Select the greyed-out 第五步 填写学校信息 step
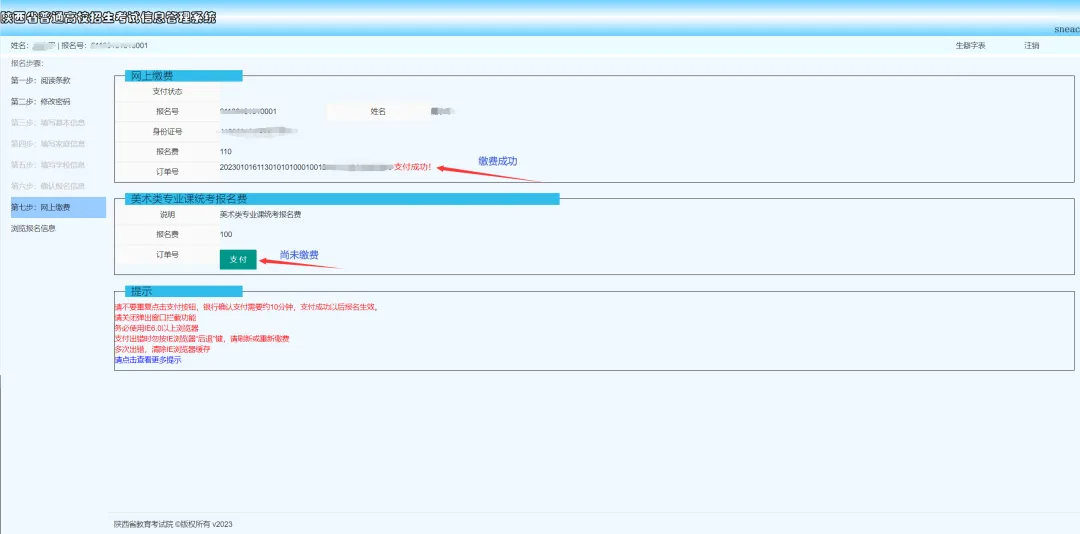Screen dimensions: 1080x534 pyautogui.click(x=48, y=165)
